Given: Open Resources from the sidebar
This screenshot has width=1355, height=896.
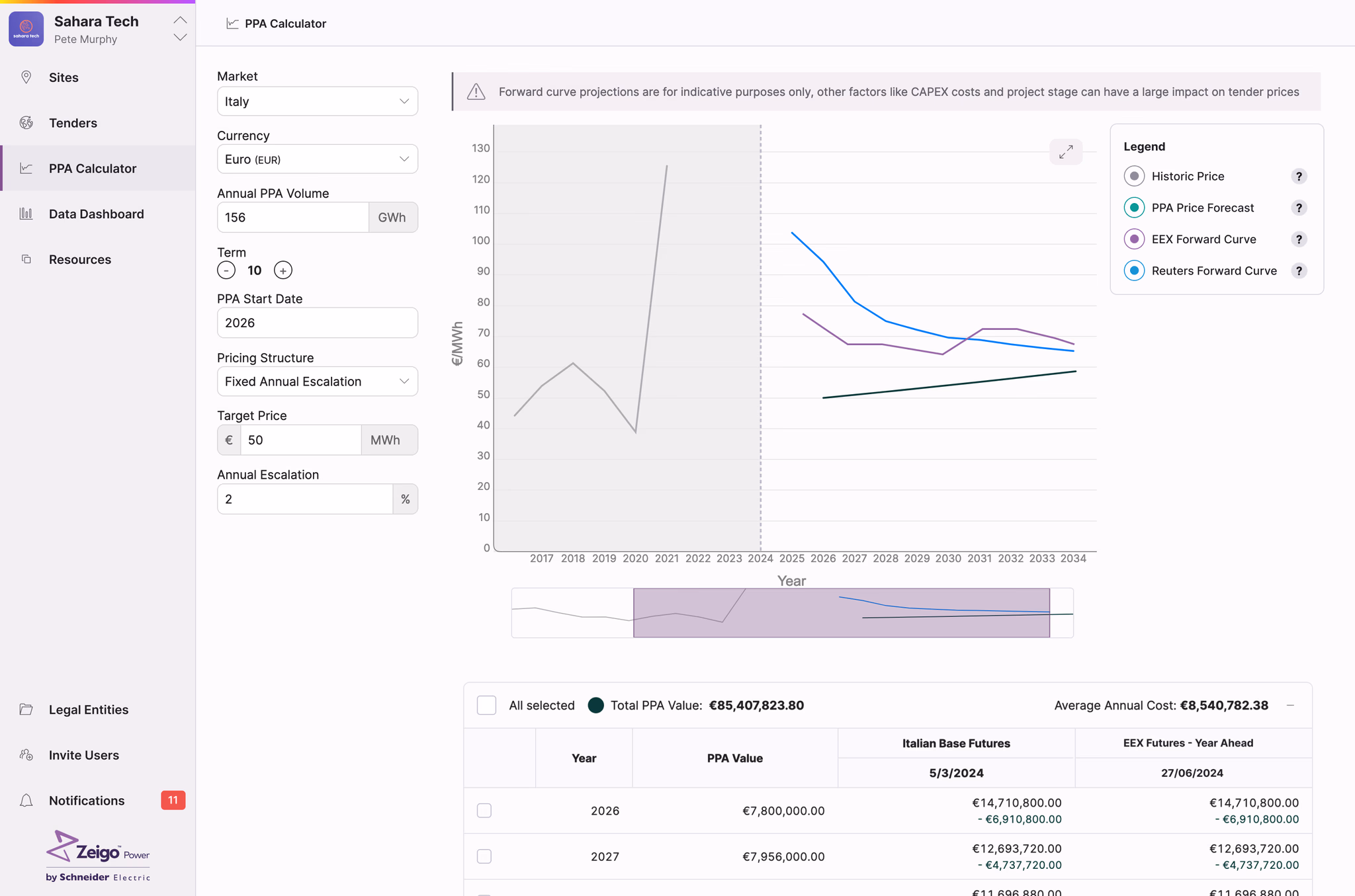Looking at the screenshot, I should 98,259.
